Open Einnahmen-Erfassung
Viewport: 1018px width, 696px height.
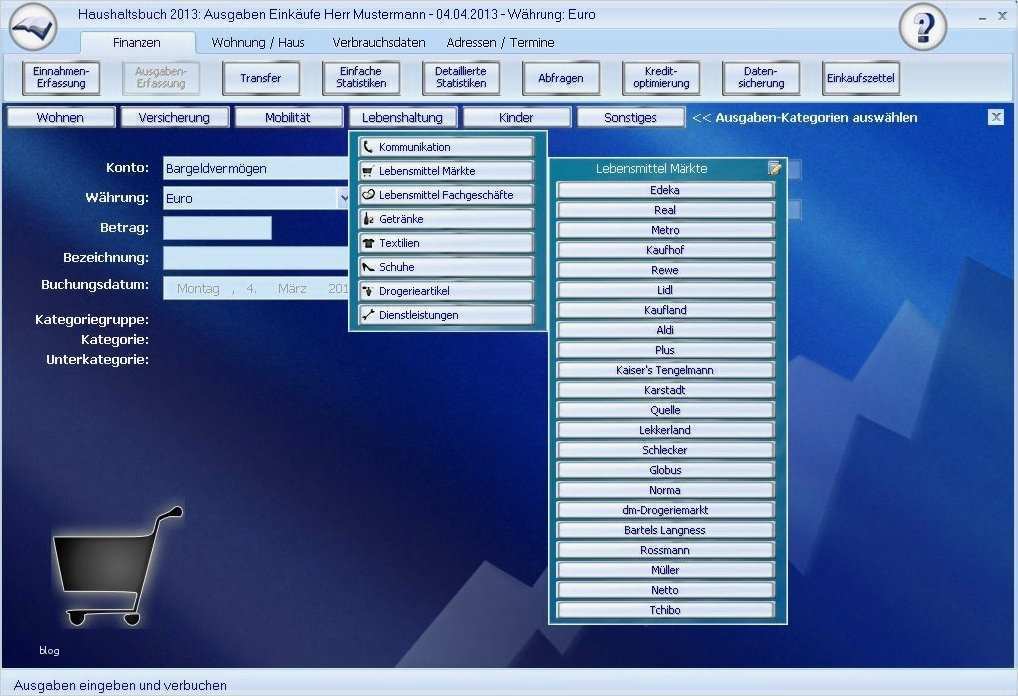(x=61, y=78)
